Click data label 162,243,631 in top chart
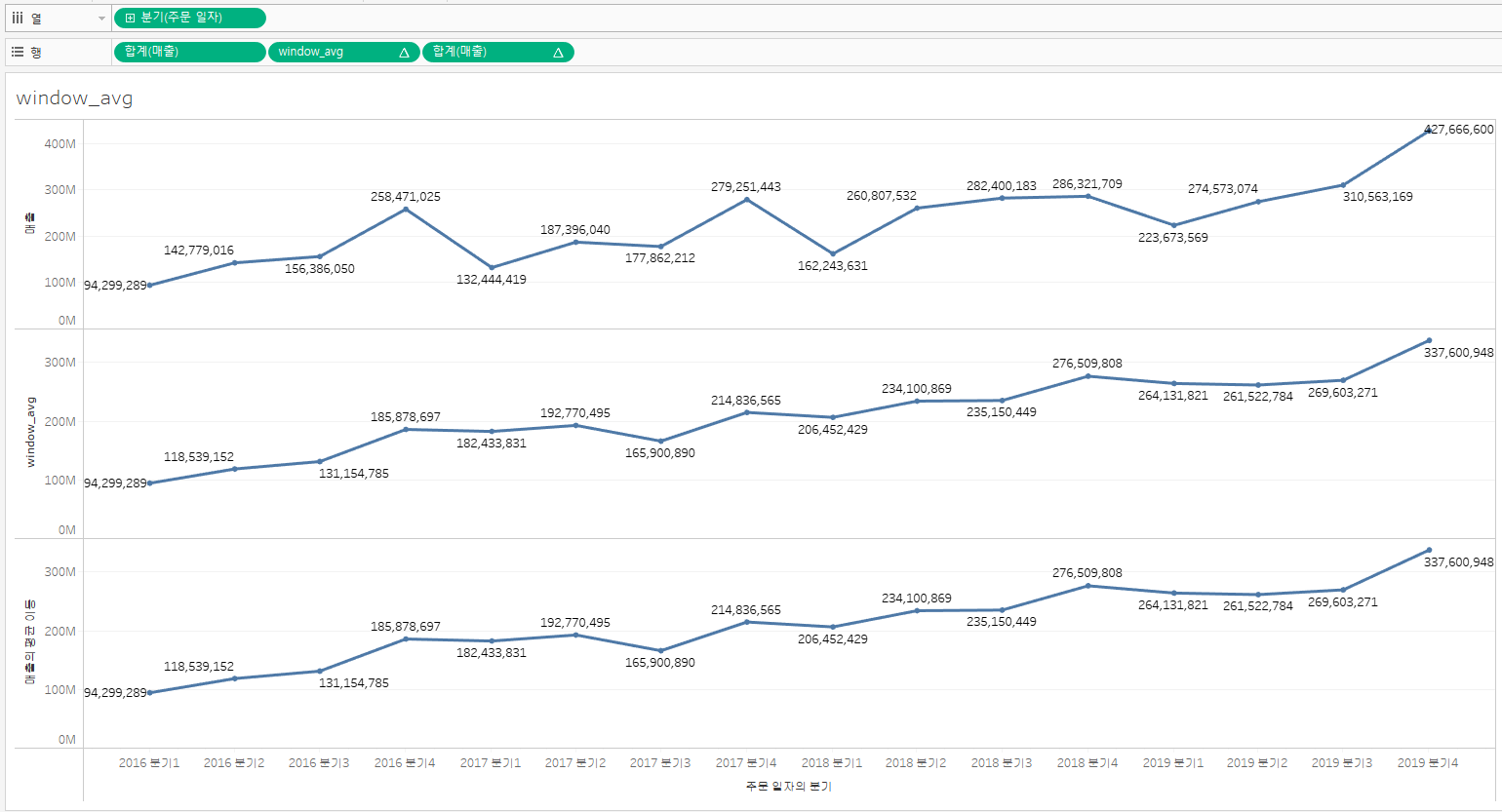The image size is (1502, 812). 833,265
